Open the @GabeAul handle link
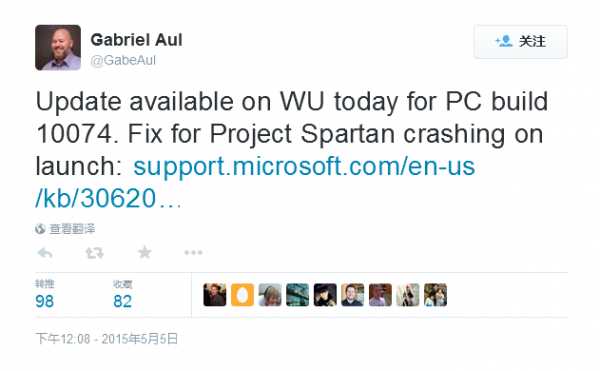This screenshot has height=371, width=600. pos(123,60)
